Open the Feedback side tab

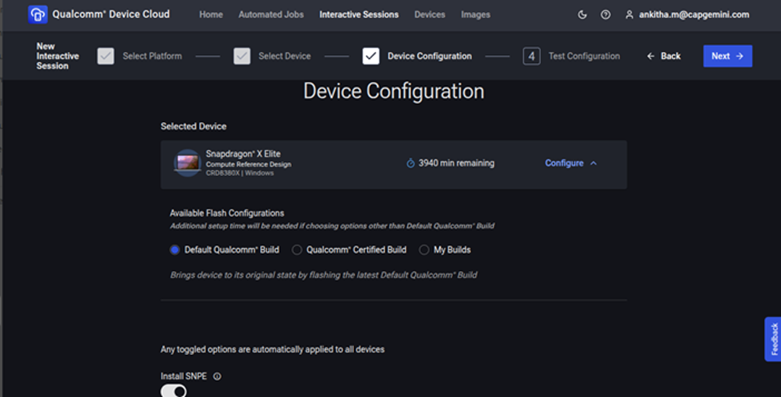point(773,339)
